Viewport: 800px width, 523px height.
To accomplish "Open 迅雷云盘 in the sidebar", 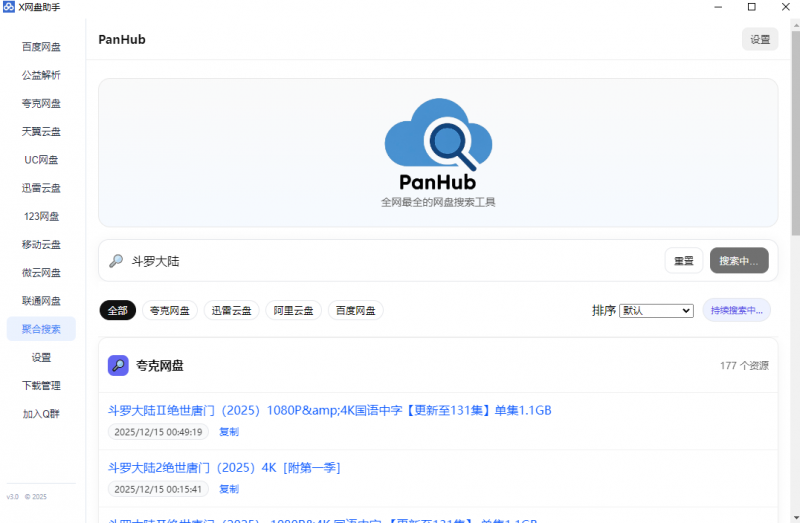I will pyautogui.click(x=41, y=188).
